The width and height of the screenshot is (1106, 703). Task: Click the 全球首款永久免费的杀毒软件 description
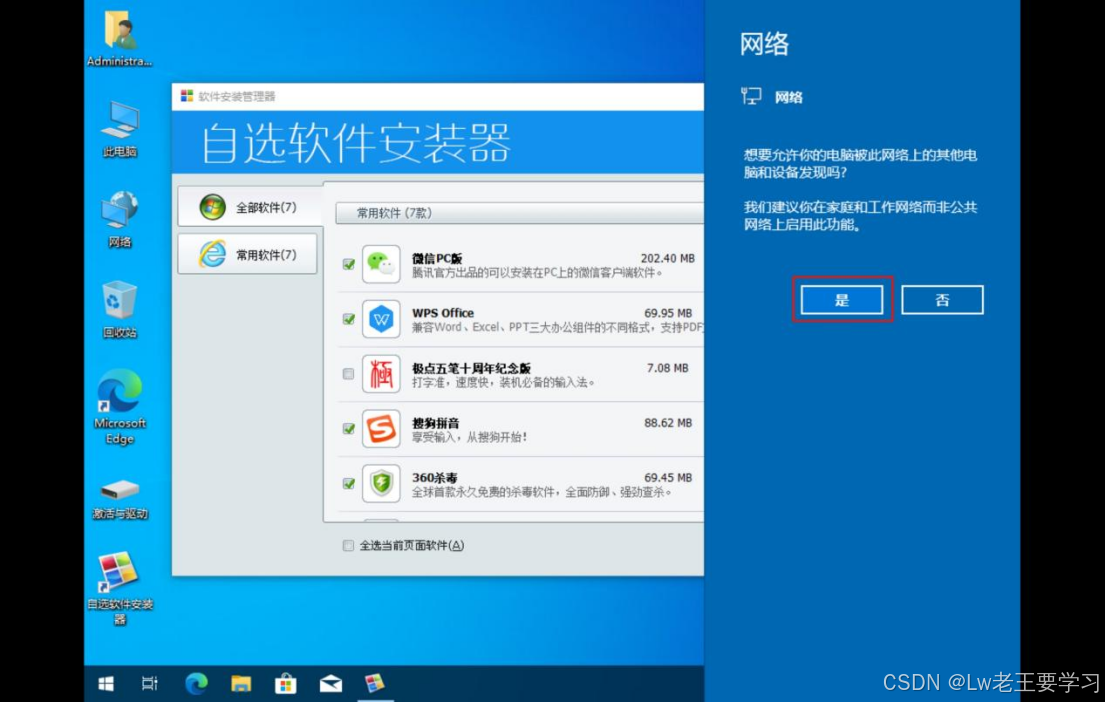pos(541,492)
